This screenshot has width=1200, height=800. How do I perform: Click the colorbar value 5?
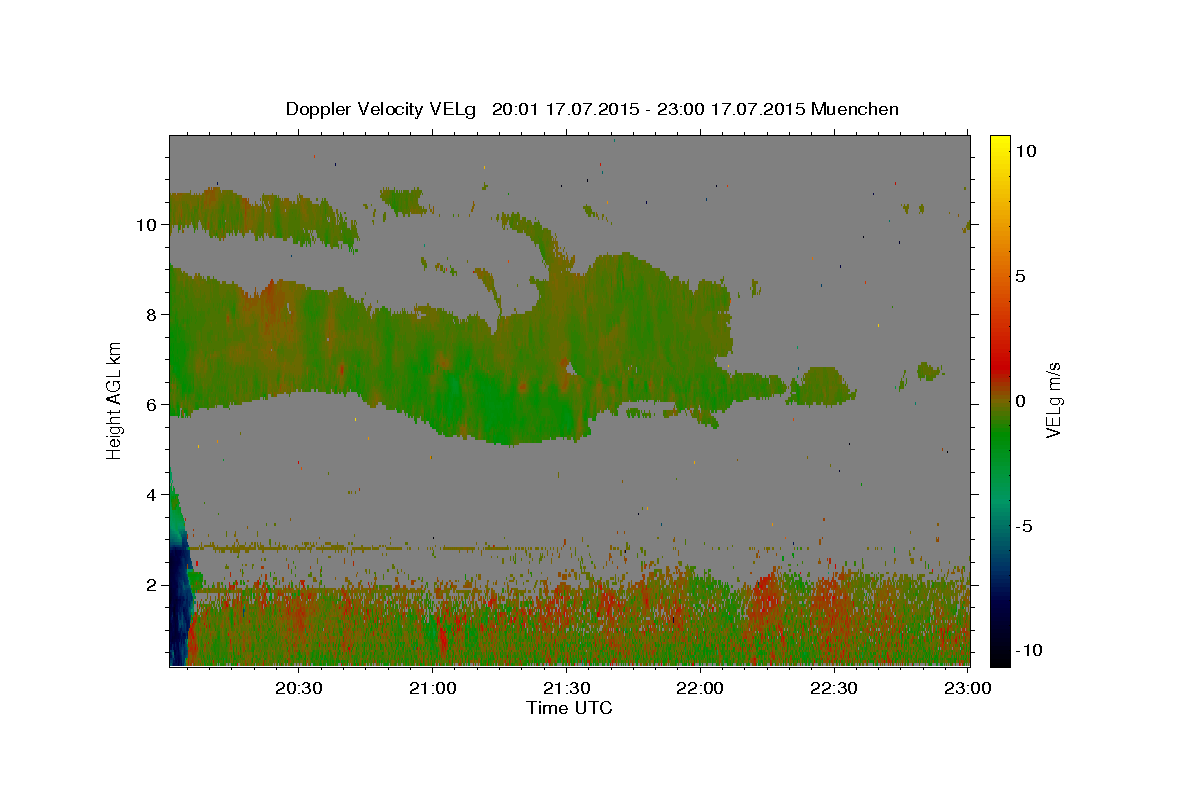coord(1021,276)
